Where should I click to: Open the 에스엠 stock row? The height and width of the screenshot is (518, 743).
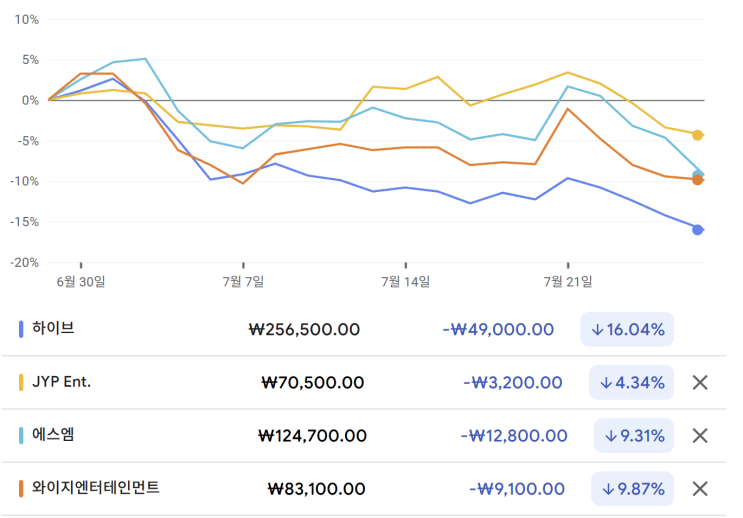53,434
